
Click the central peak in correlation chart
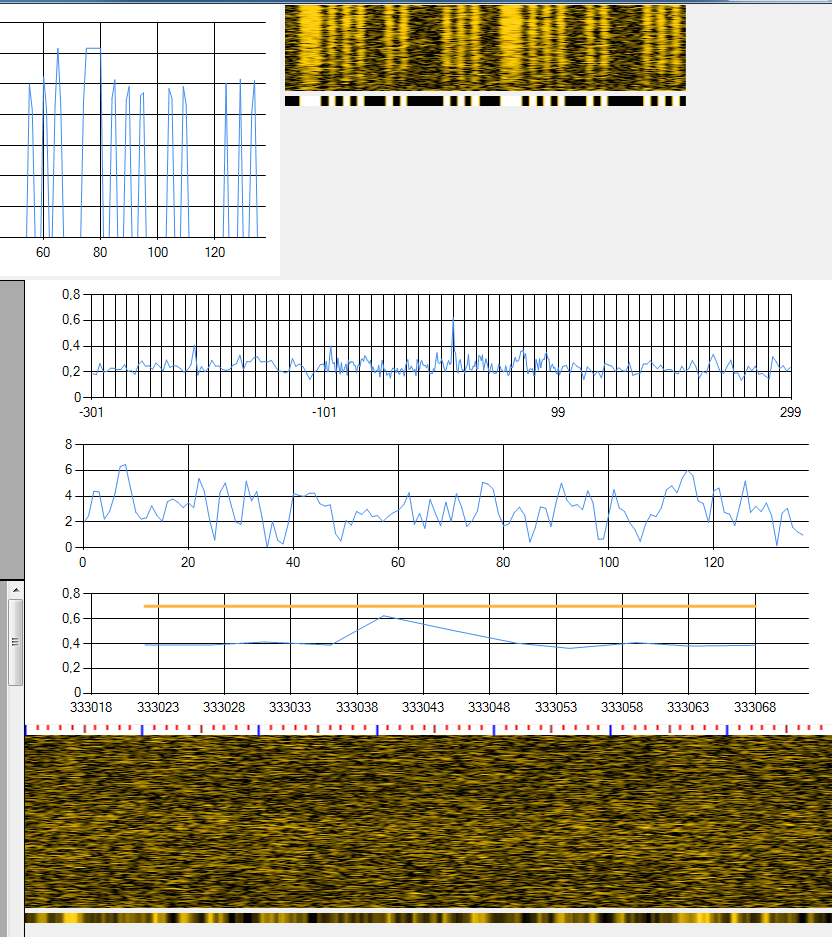pos(453,320)
